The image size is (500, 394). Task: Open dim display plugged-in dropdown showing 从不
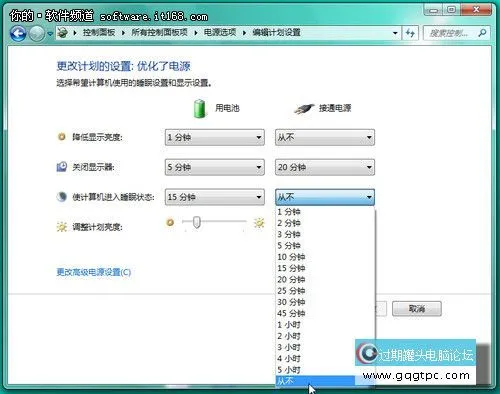tap(325, 137)
